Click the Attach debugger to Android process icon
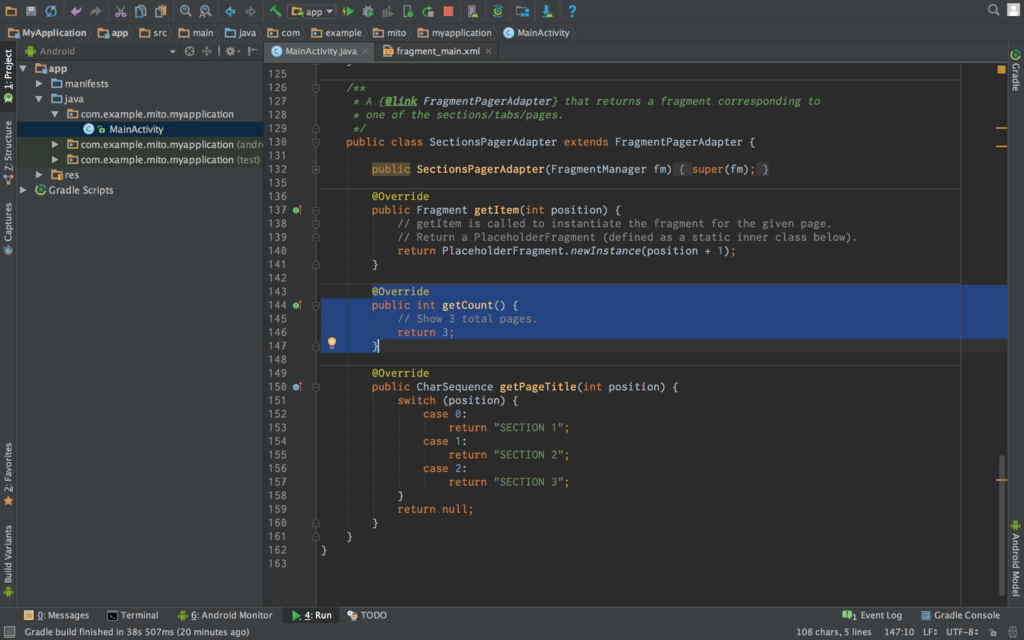The width and height of the screenshot is (1024, 640). (408, 11)
